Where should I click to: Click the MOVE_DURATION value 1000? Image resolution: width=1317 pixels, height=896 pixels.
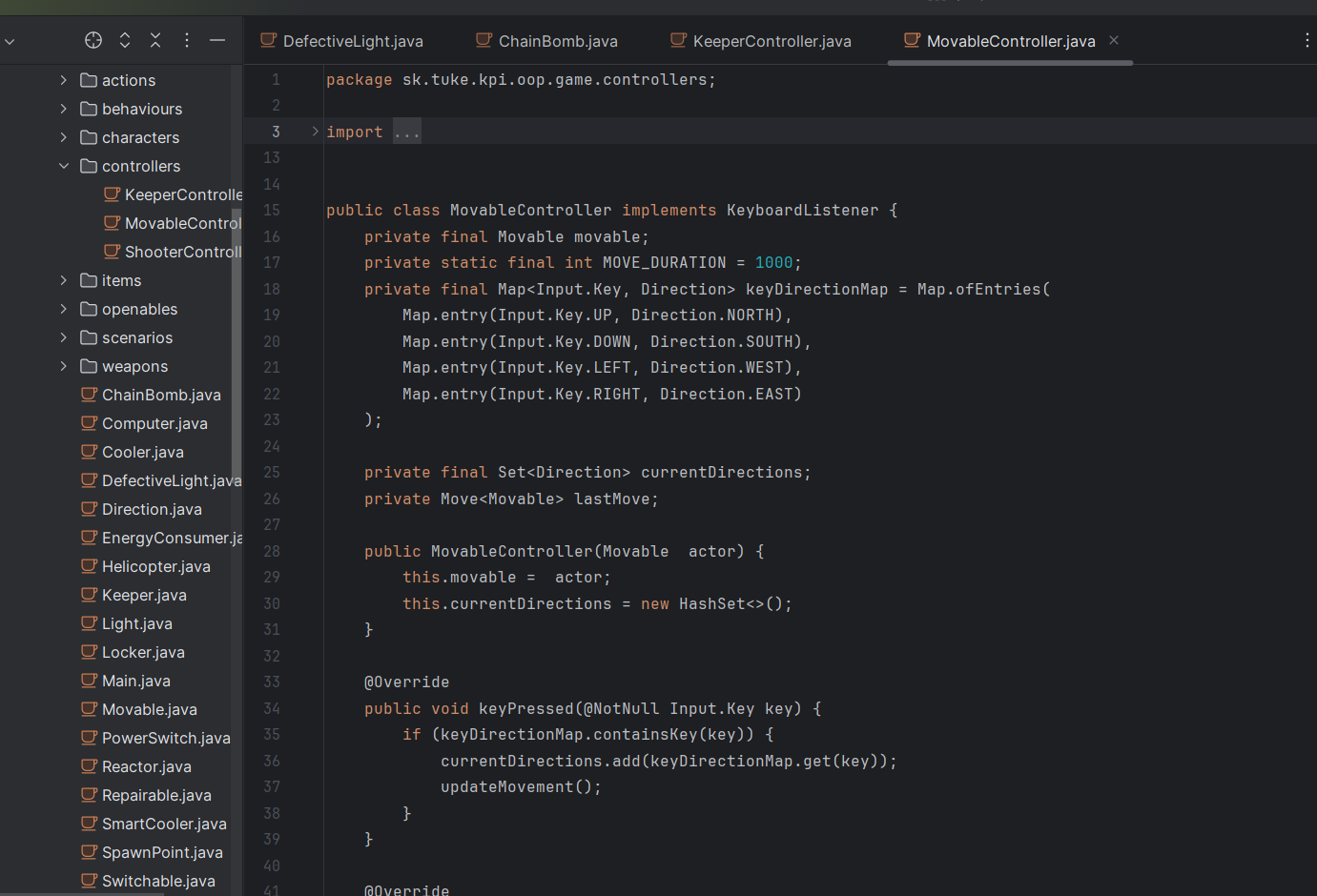coord(773,262)
